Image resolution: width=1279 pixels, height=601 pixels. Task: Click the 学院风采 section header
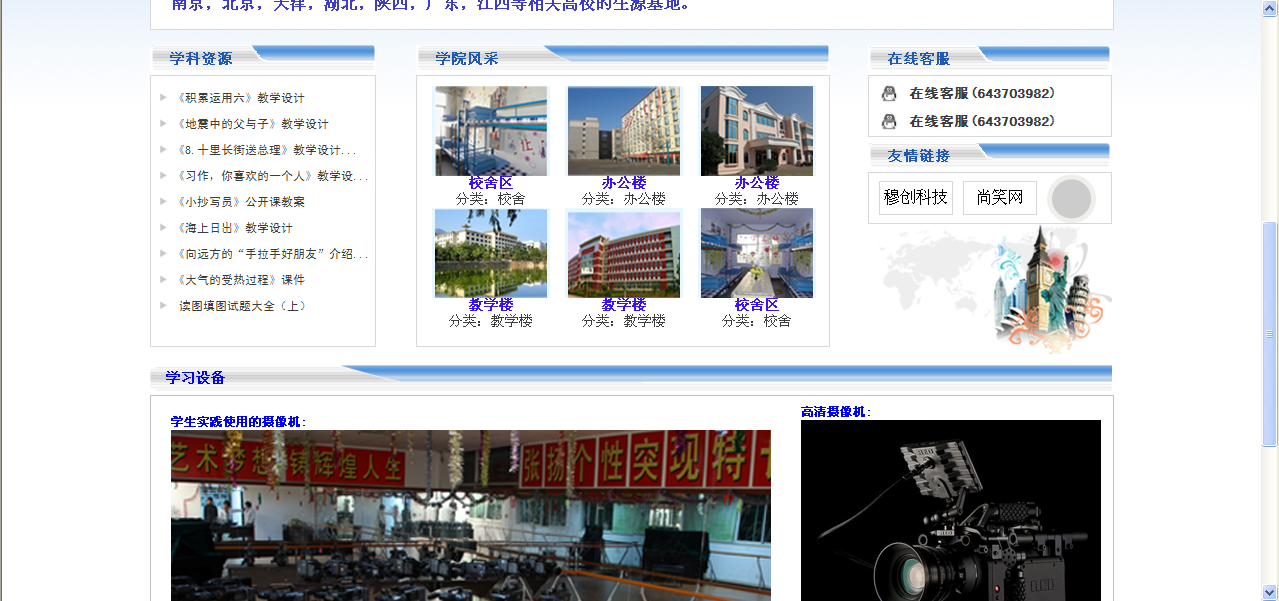point(466,59)
